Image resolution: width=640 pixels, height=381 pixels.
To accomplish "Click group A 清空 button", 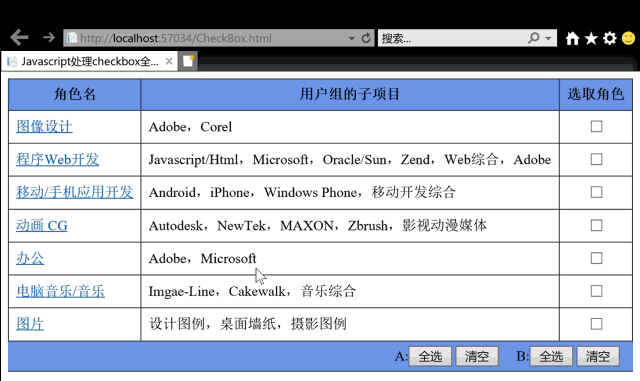I will [x=477, y=356].
